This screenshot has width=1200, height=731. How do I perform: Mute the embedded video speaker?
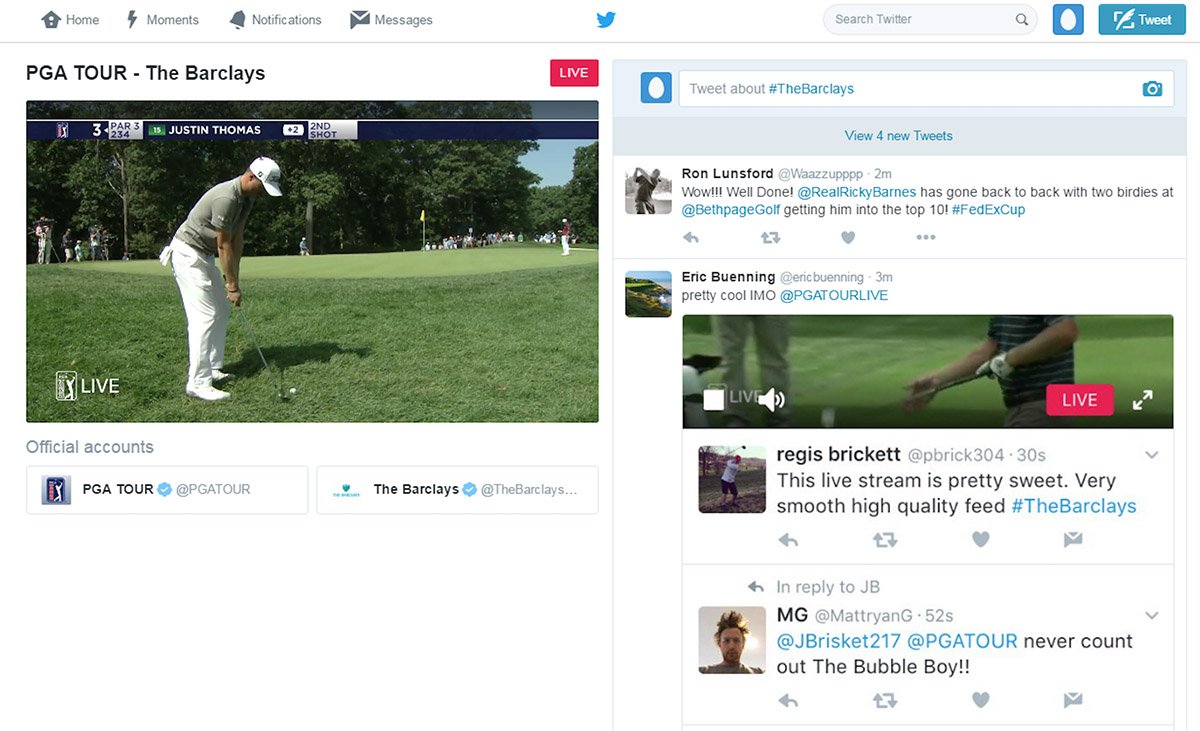click(771, 401)
